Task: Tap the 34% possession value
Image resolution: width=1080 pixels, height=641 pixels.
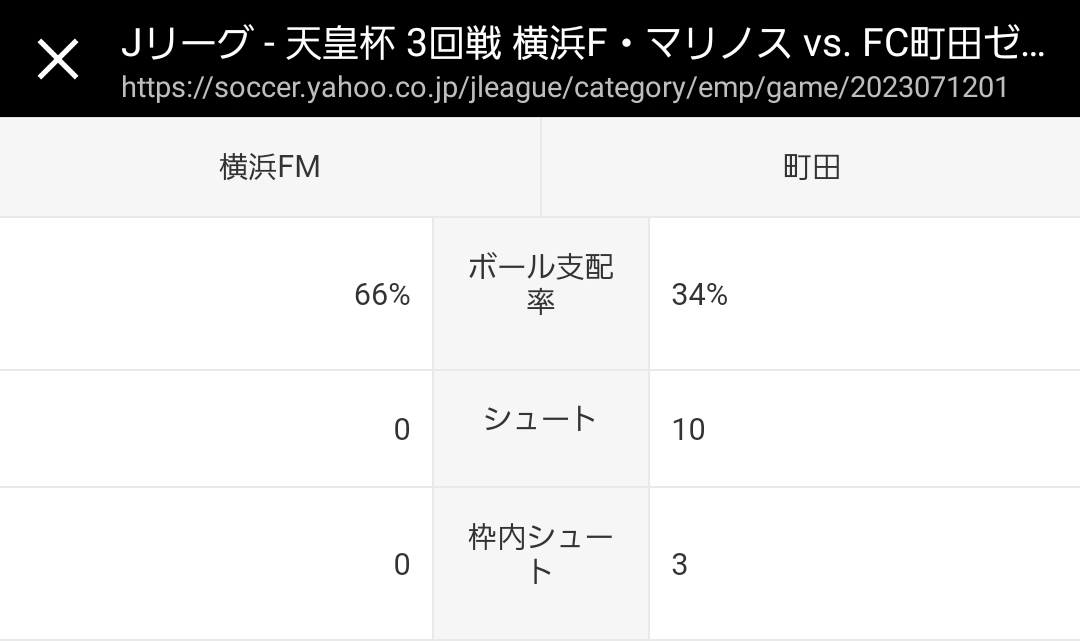Action: (700, 295)
